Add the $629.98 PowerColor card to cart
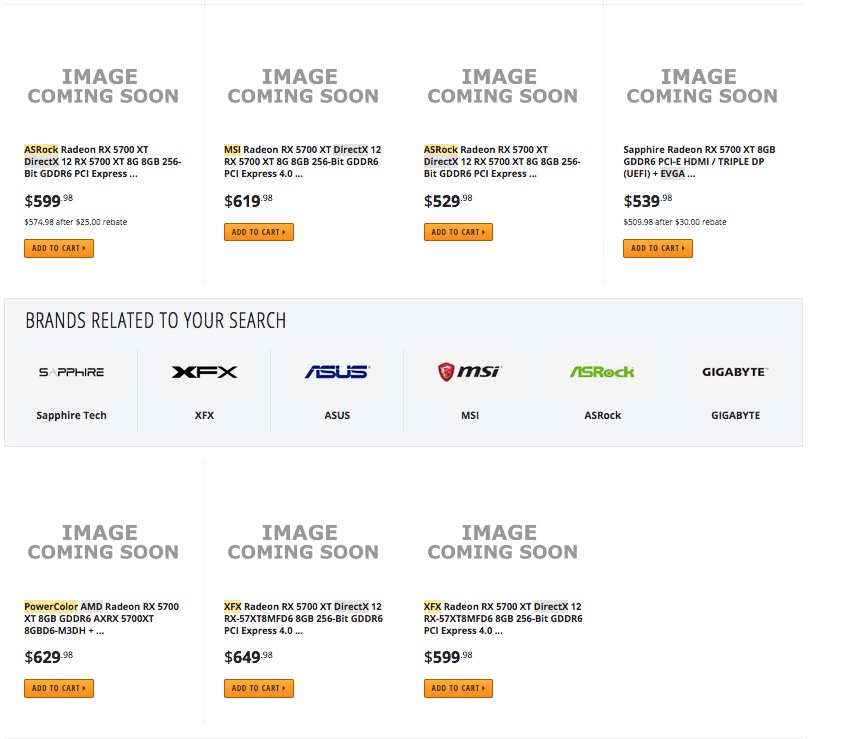This screenshot has height=739, width=851. click(59, 688)
